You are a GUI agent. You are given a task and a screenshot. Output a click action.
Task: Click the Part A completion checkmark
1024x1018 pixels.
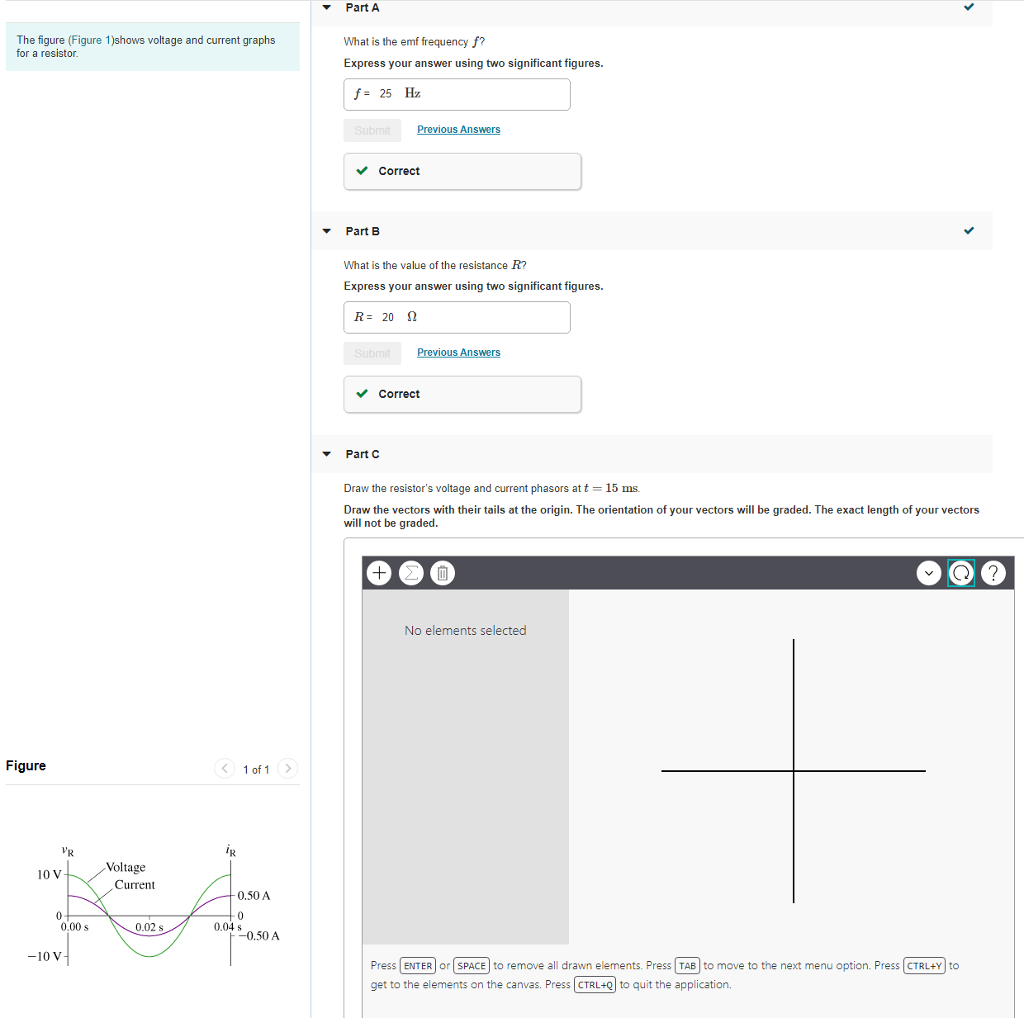[968, 8]
